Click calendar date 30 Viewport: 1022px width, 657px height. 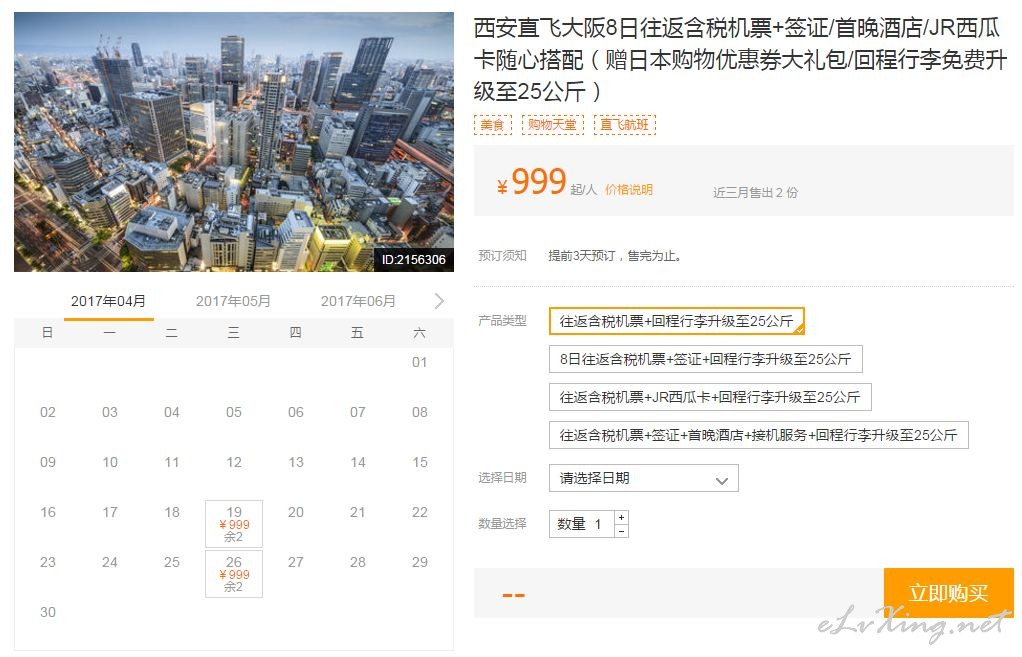[48, 613]
